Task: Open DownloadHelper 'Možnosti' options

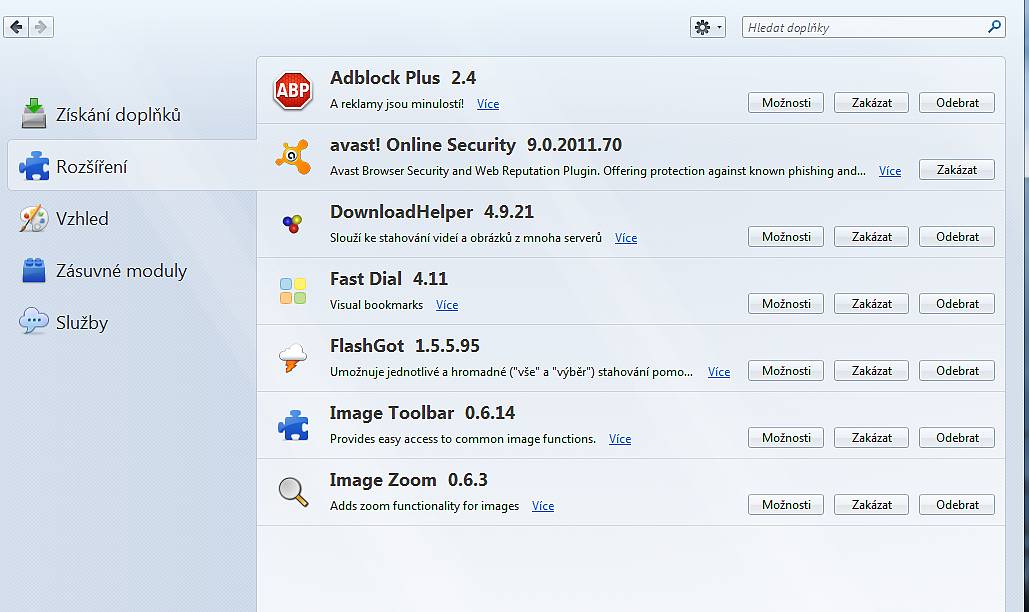Action: [786, 236]
